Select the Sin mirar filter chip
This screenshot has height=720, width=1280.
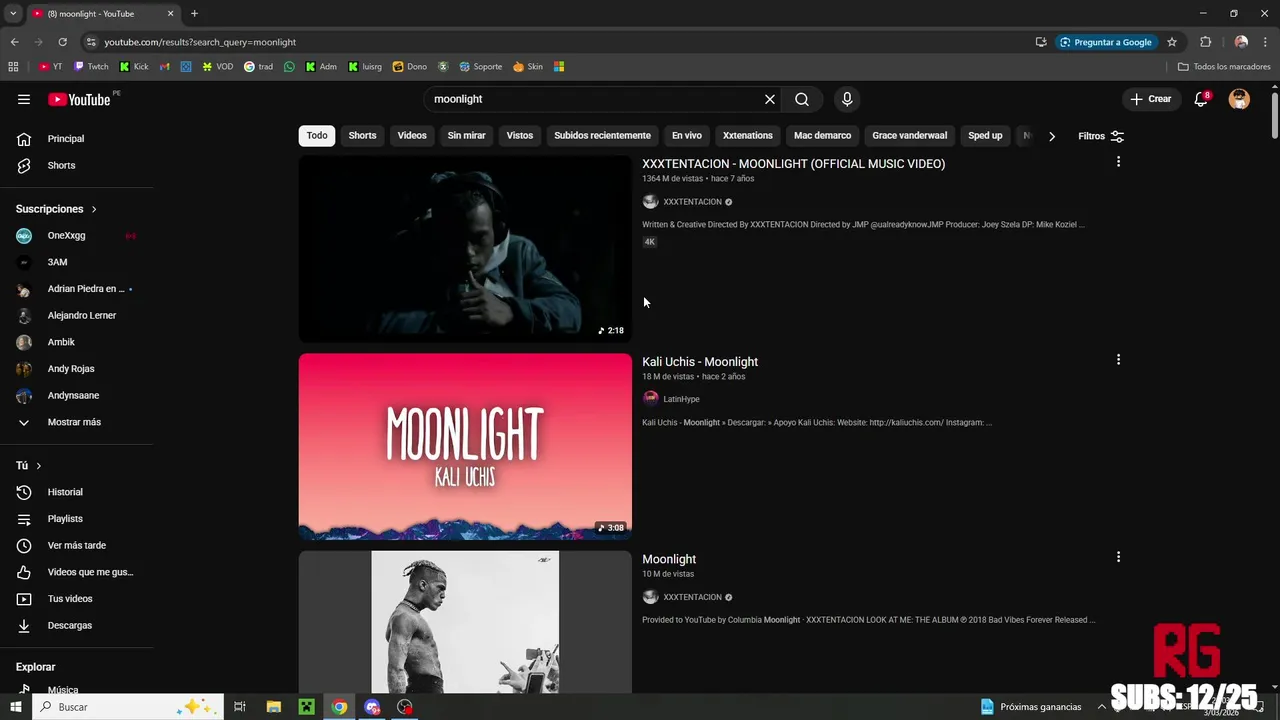467,136
